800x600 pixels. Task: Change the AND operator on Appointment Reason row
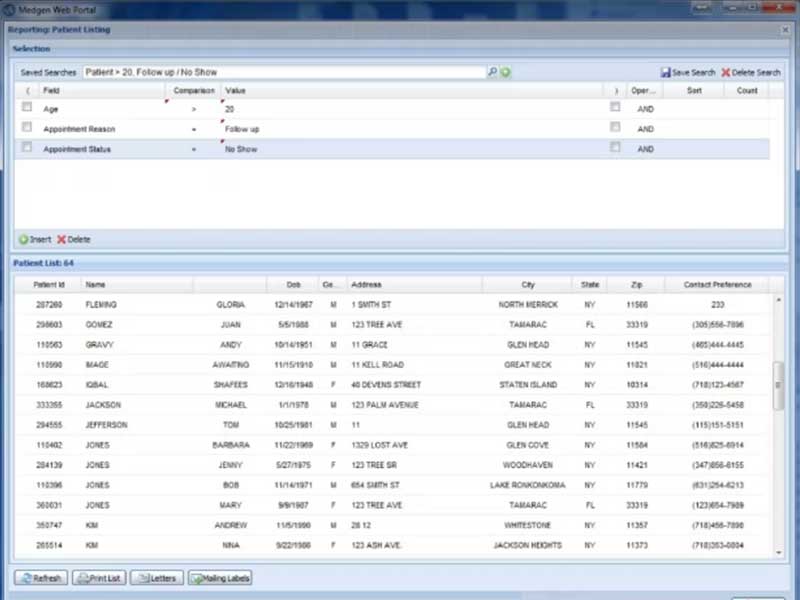coord(645,129)
